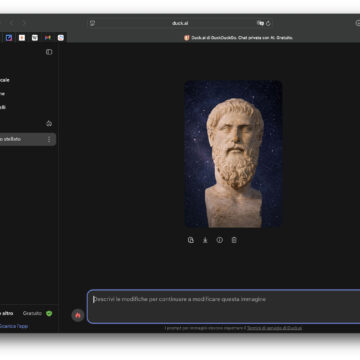Click the 'Scarica l'app' link
This screenshot has width=360, height=360.
[13, 326]
